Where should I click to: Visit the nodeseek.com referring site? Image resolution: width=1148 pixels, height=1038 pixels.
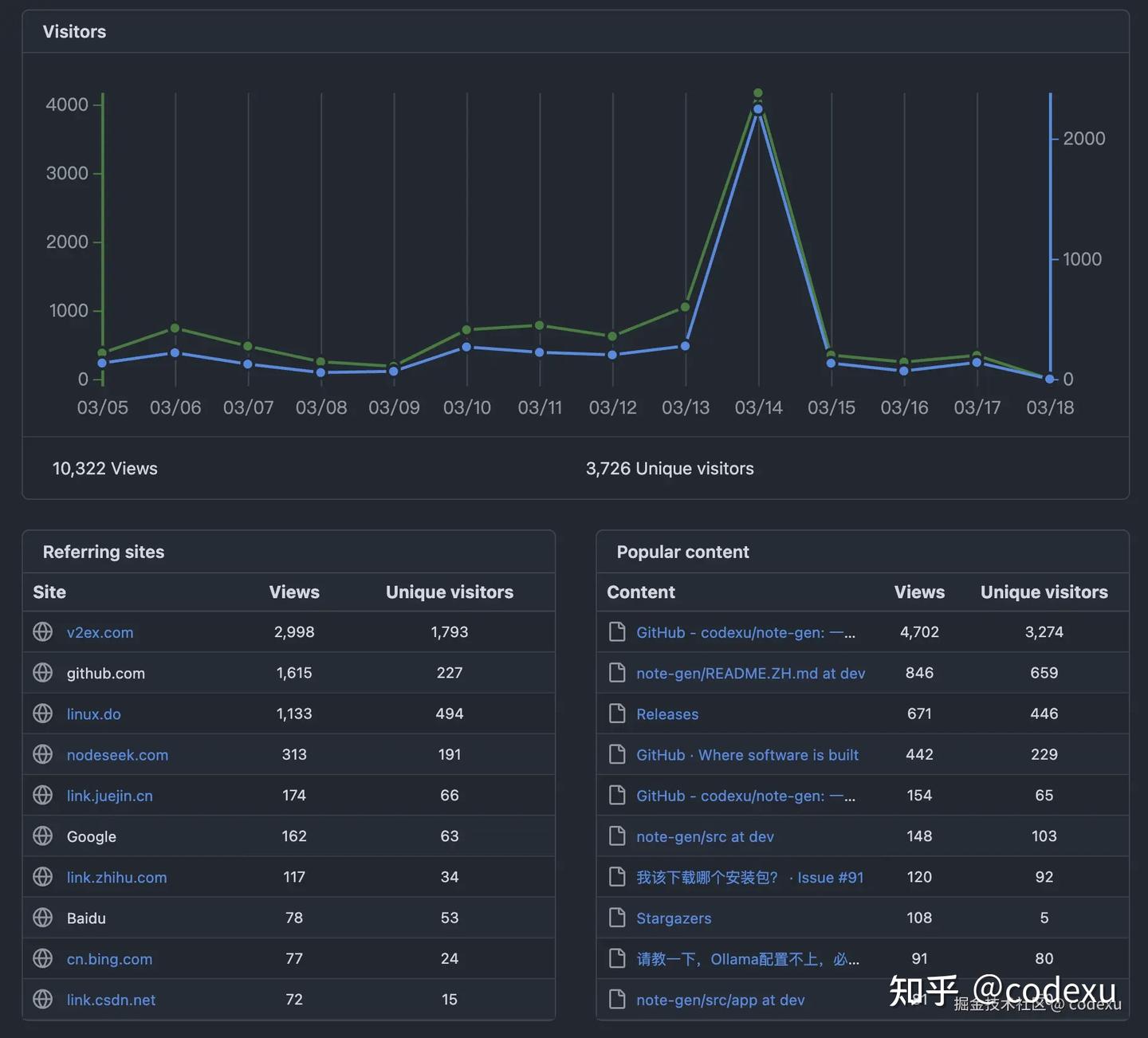pos(117,755)
